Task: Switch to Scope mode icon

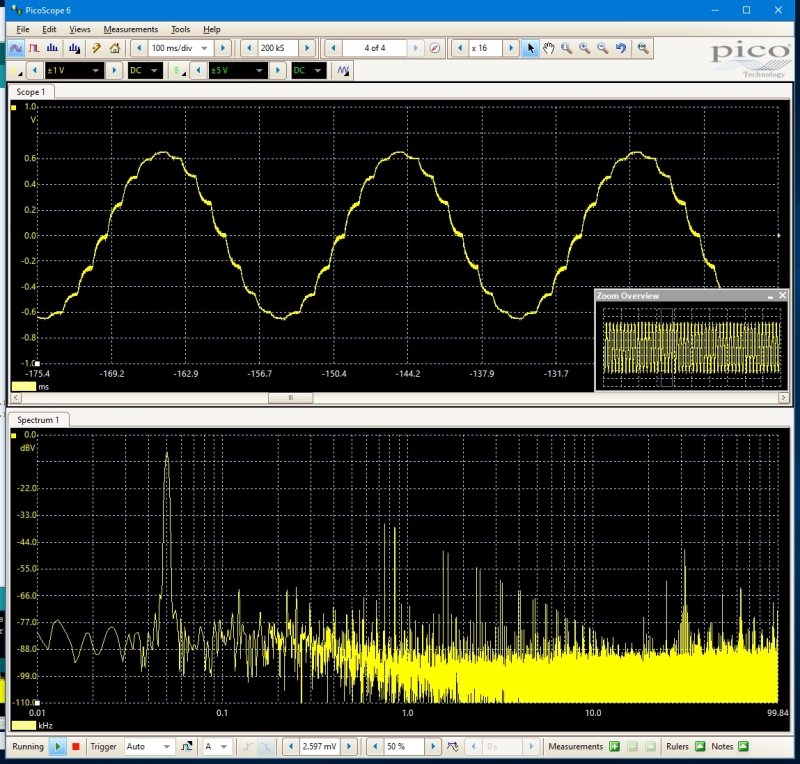Action: (16, 48)
